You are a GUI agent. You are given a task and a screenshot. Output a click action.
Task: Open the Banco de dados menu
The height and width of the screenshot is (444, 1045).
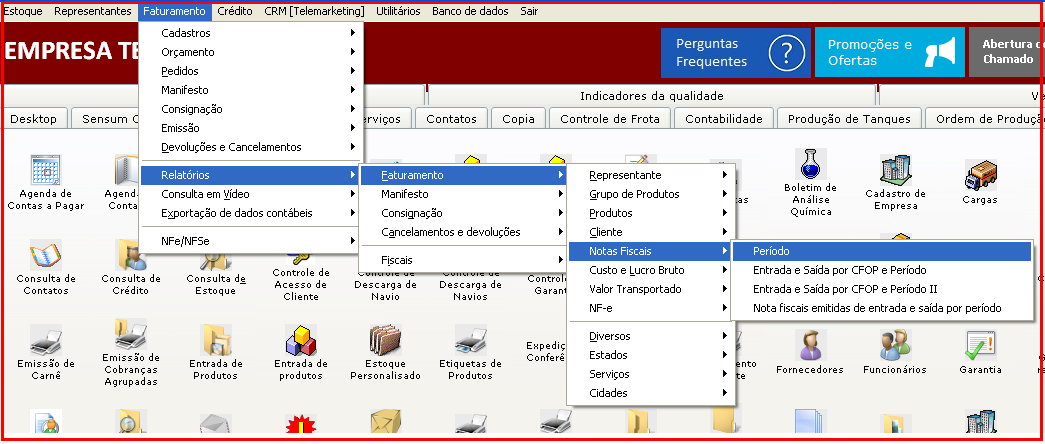470,11
